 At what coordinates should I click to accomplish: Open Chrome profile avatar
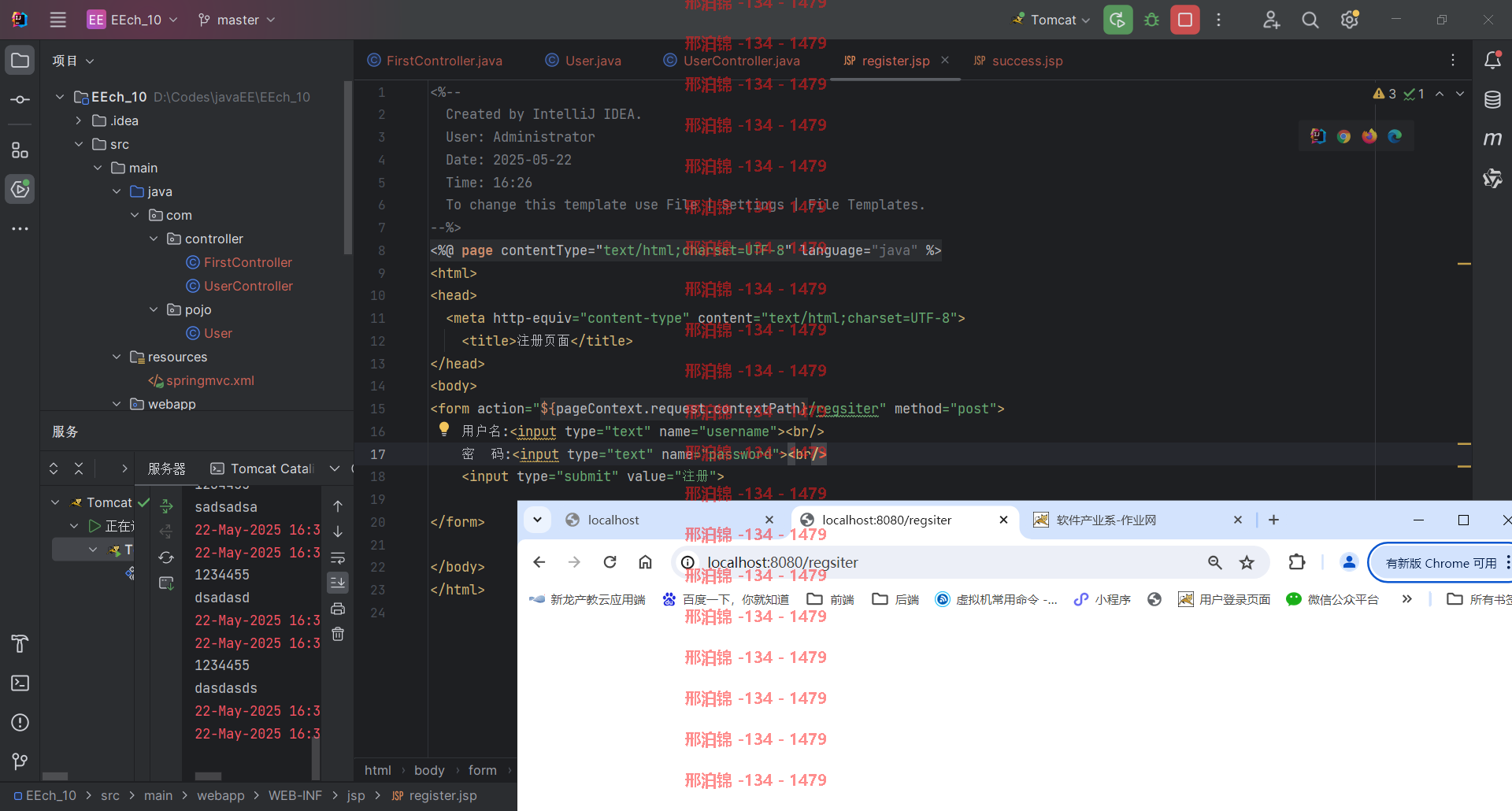[1349, 562]
